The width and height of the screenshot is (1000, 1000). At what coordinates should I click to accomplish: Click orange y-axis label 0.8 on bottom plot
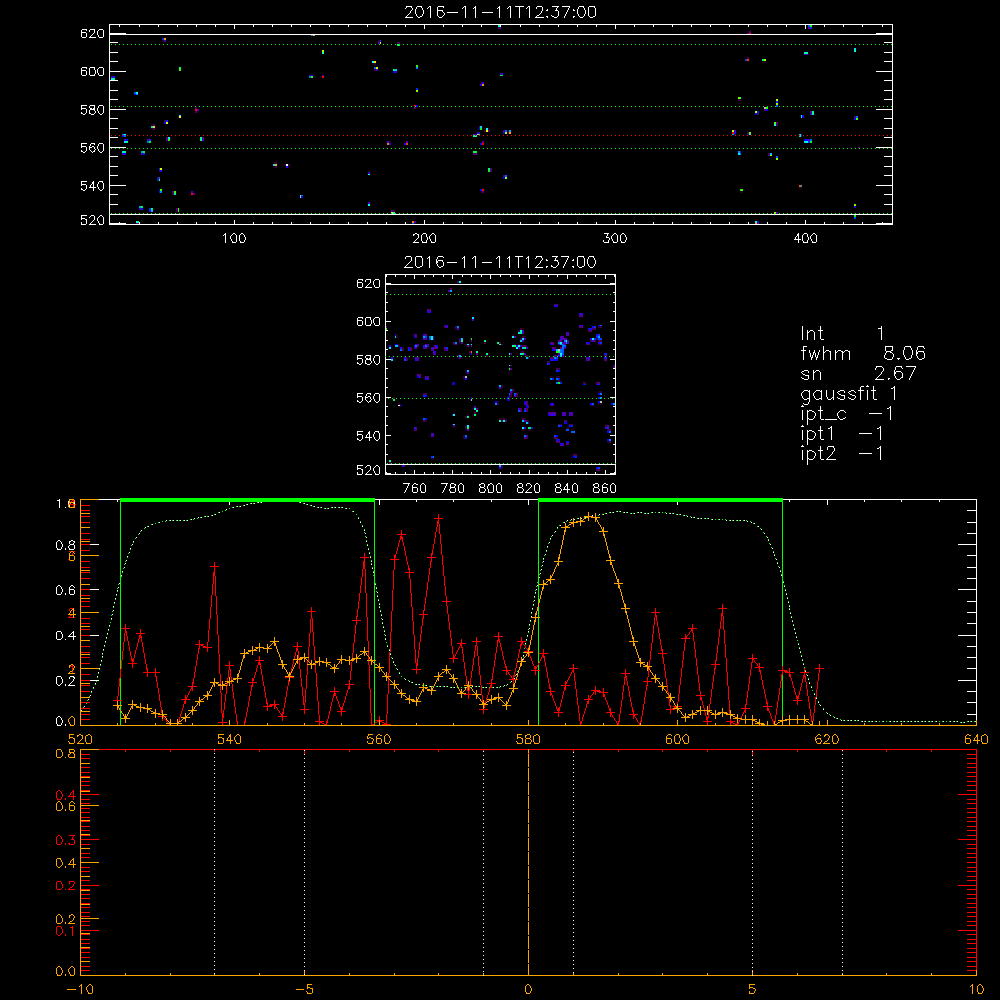[x=65, y=754]
